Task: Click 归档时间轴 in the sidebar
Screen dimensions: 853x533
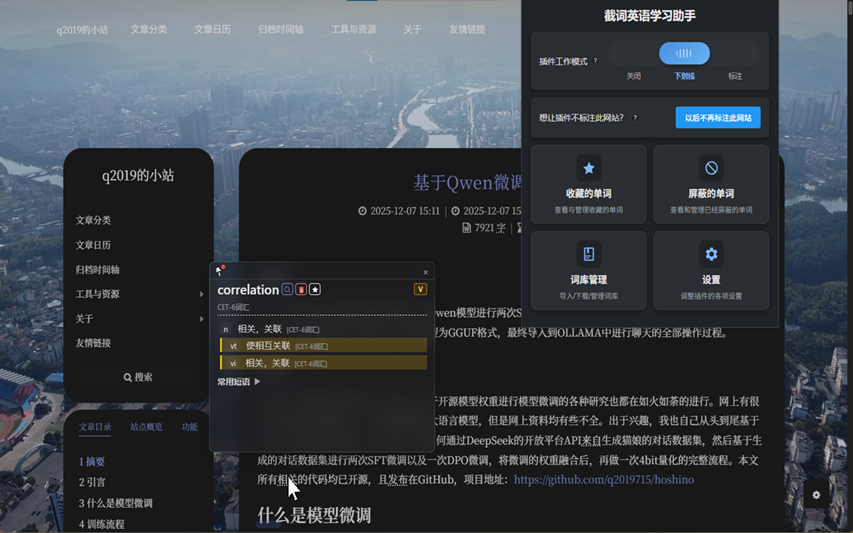Action: click(x=97, y=270)
